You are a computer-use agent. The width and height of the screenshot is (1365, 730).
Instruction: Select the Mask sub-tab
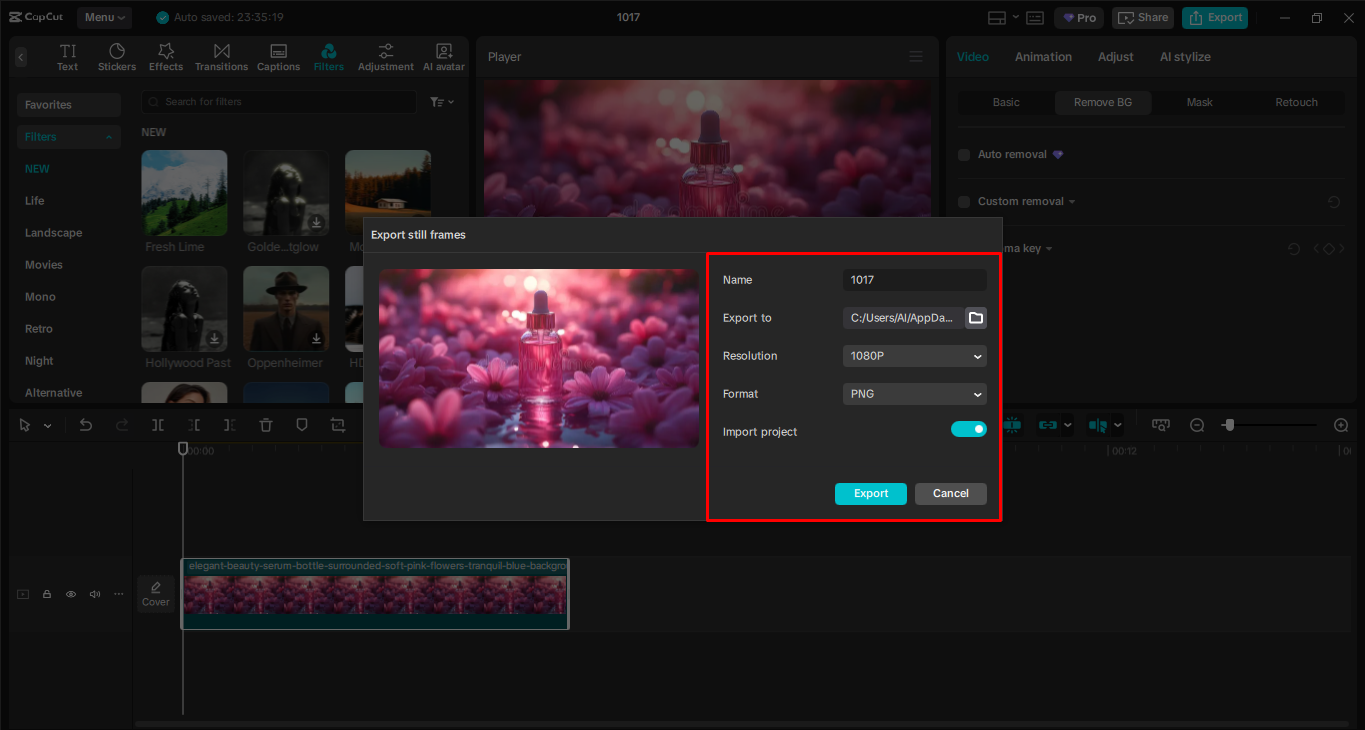click(1200, 102)
